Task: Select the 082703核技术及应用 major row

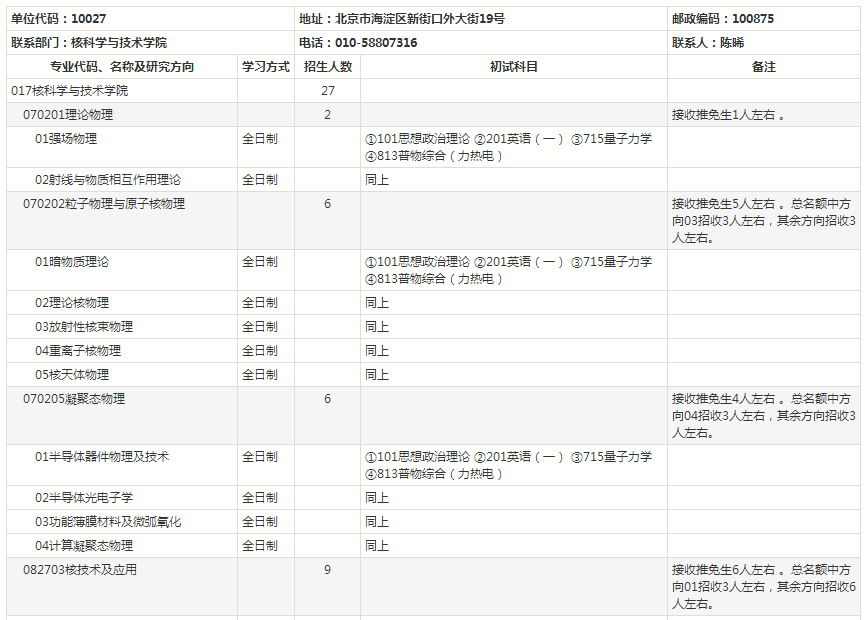Action: click(80, 570)
